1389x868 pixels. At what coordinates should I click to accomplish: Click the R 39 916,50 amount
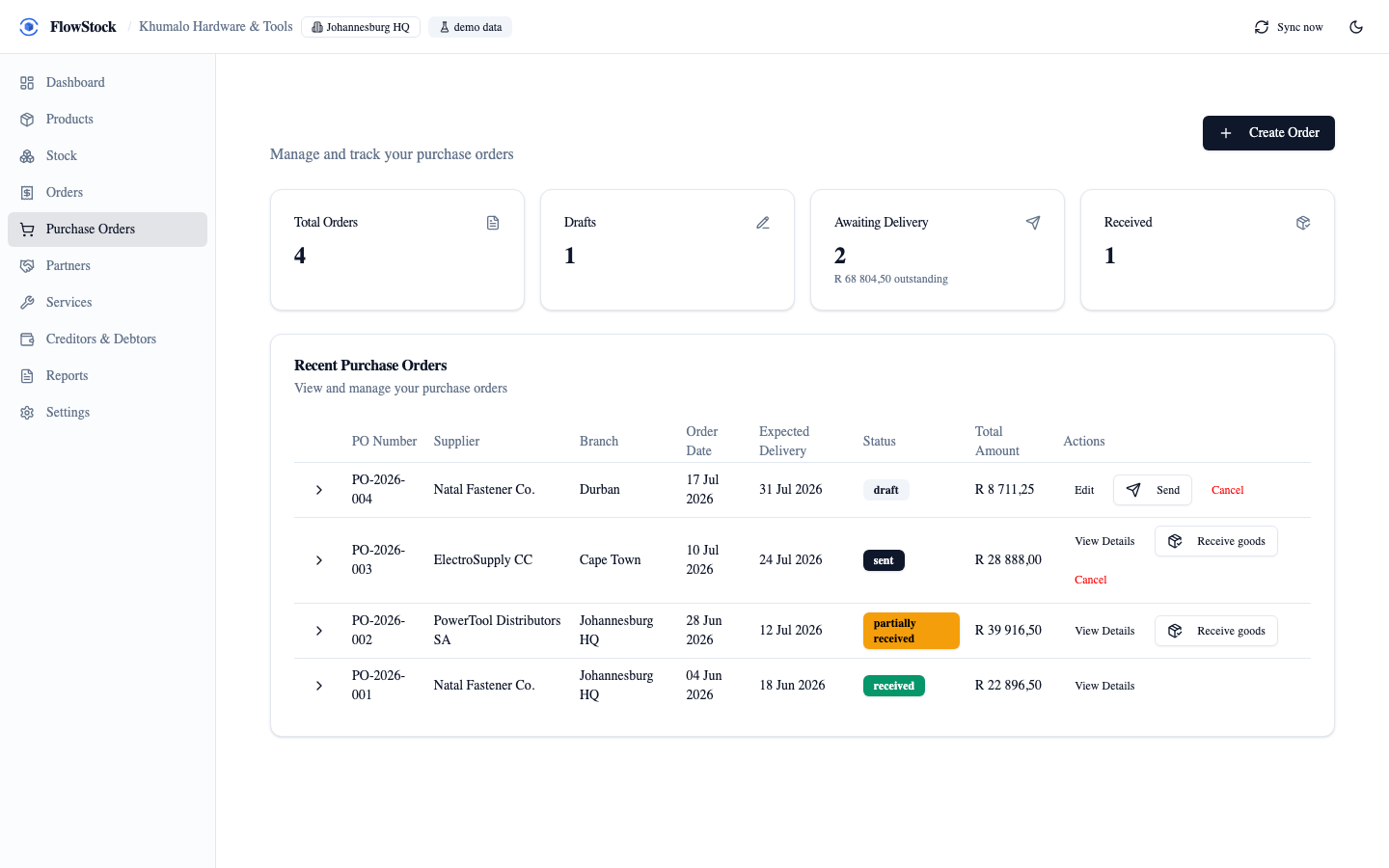point(1008,631)
